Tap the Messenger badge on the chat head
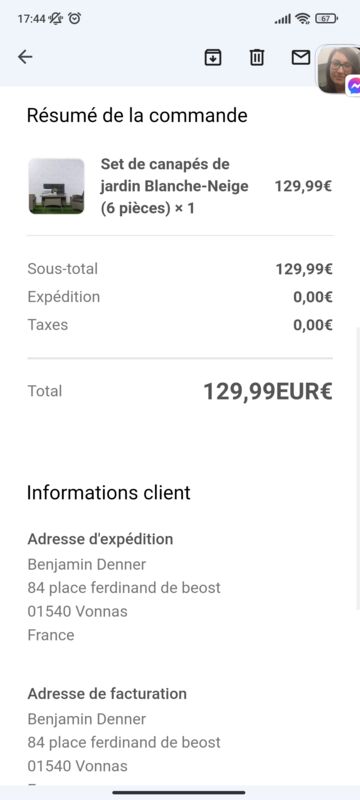The width and height of the screenshot is (360, 800). pyautogui.click(x=354, y=86)
